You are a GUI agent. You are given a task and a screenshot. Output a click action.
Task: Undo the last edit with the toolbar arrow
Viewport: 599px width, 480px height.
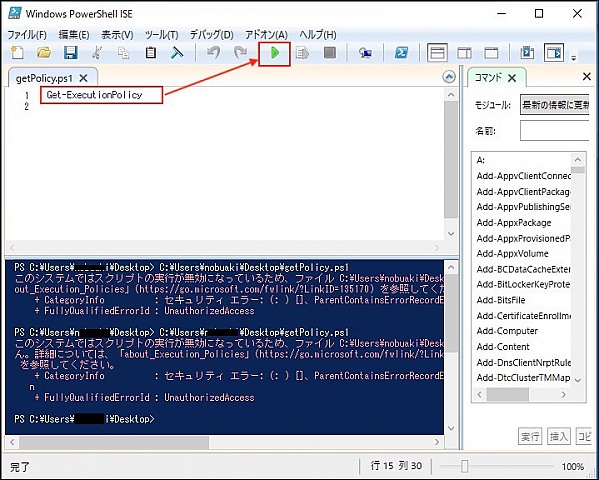[x=214, y=52]
